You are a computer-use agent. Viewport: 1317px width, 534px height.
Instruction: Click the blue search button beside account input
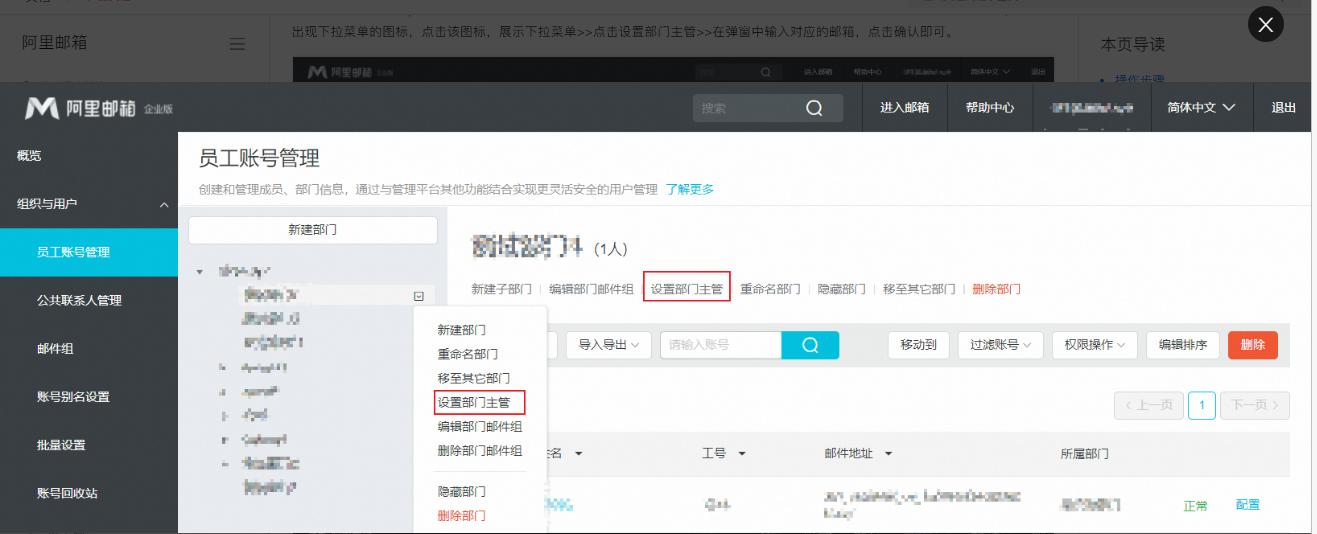click(810, 345)
